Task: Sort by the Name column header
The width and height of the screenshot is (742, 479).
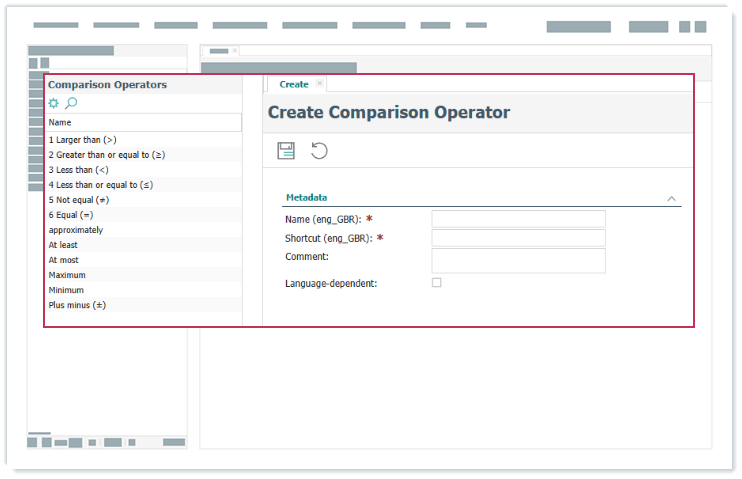Action: click(x=60, y=122)
